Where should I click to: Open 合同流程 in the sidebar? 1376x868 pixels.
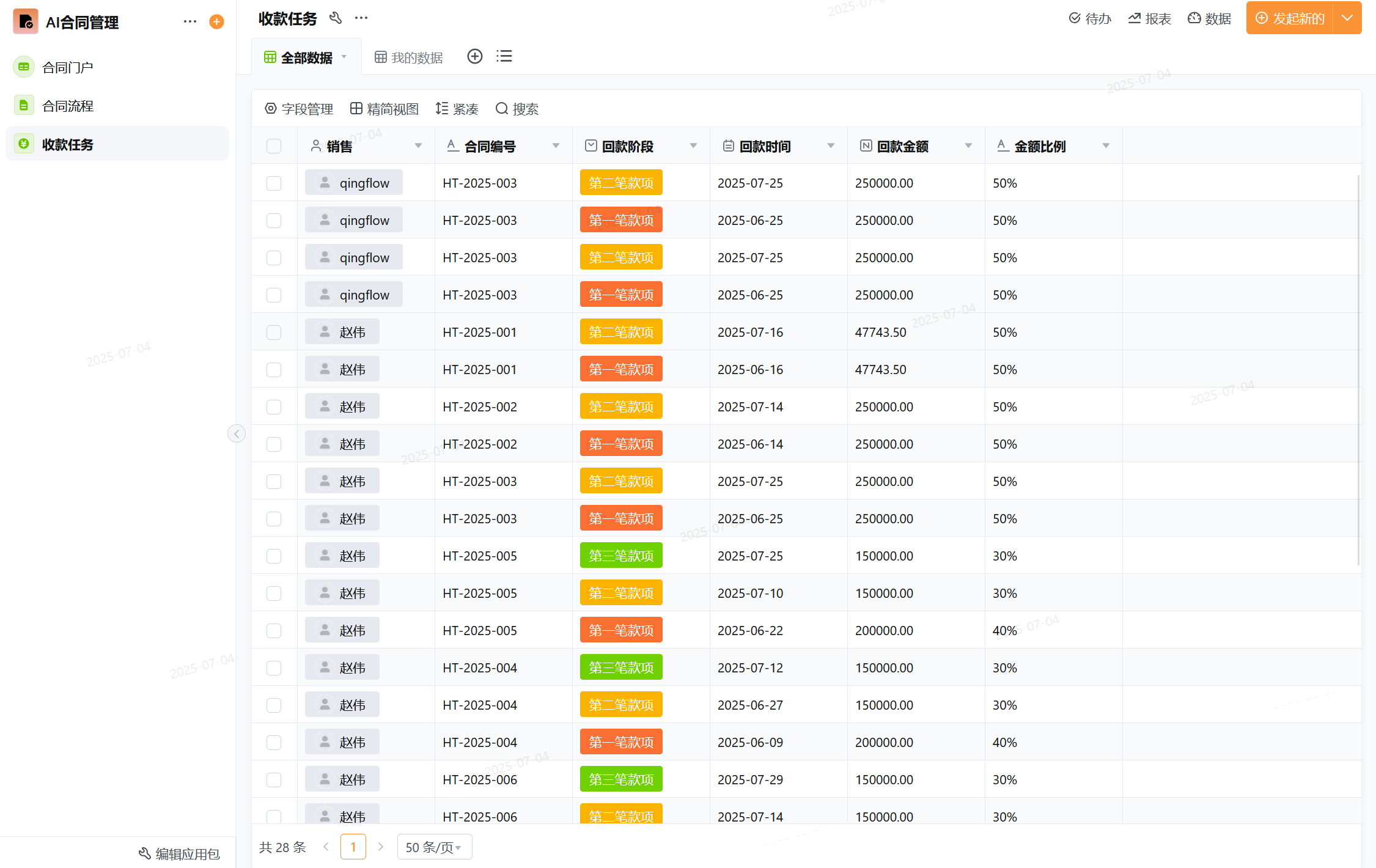pyautogui.click(x=68, y=106)
